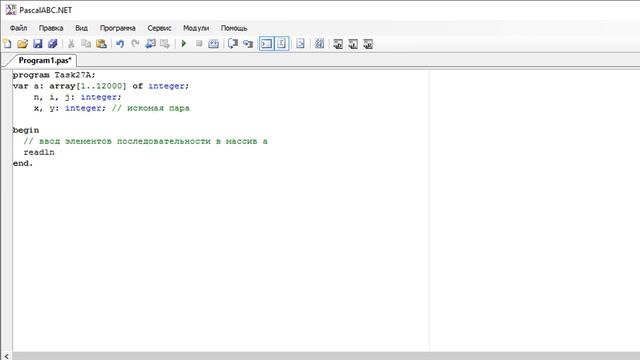Viewport: 640px width, 360px height.
Task: Click the navigate forward icon before the run button
Action: point(165,44)
